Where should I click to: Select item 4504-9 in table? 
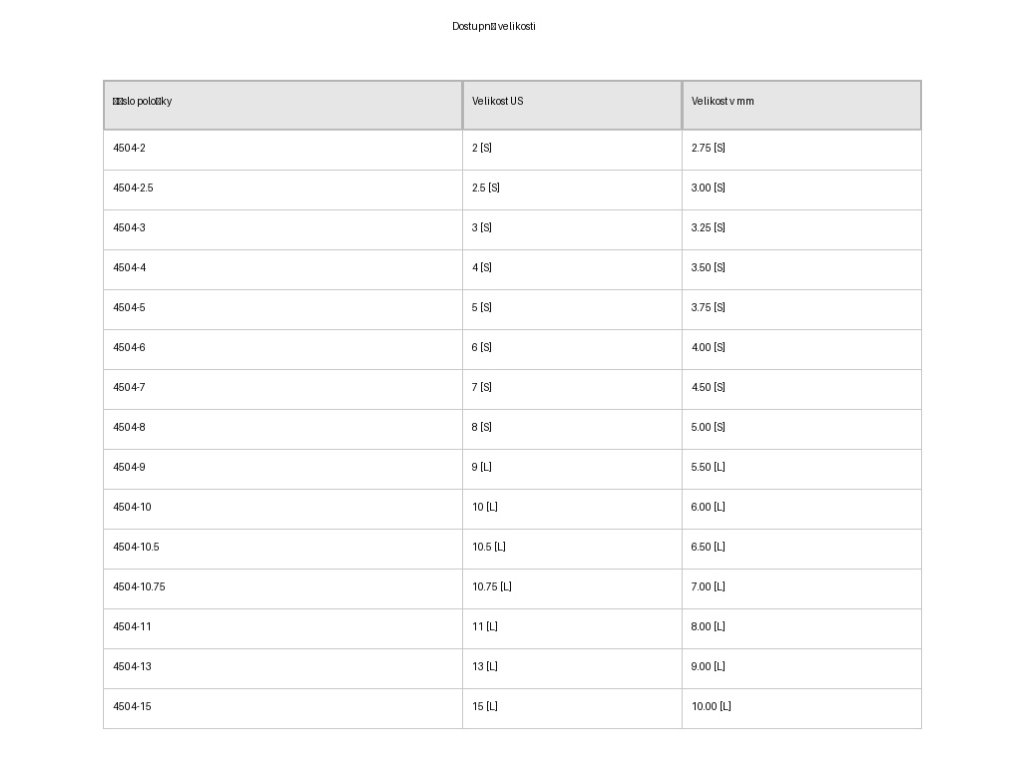(129, 468)
